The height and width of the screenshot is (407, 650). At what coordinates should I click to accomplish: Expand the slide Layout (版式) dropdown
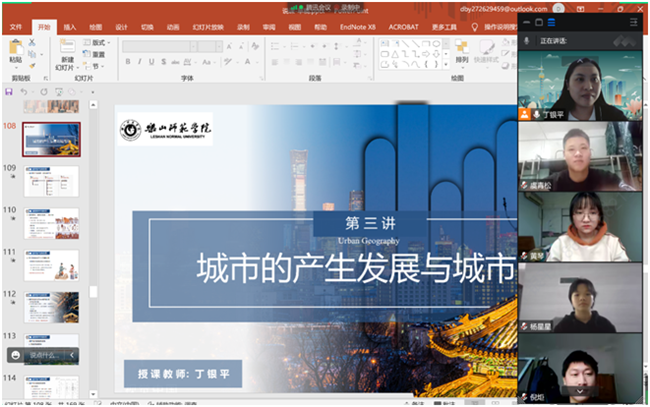[x=97, y=43]
